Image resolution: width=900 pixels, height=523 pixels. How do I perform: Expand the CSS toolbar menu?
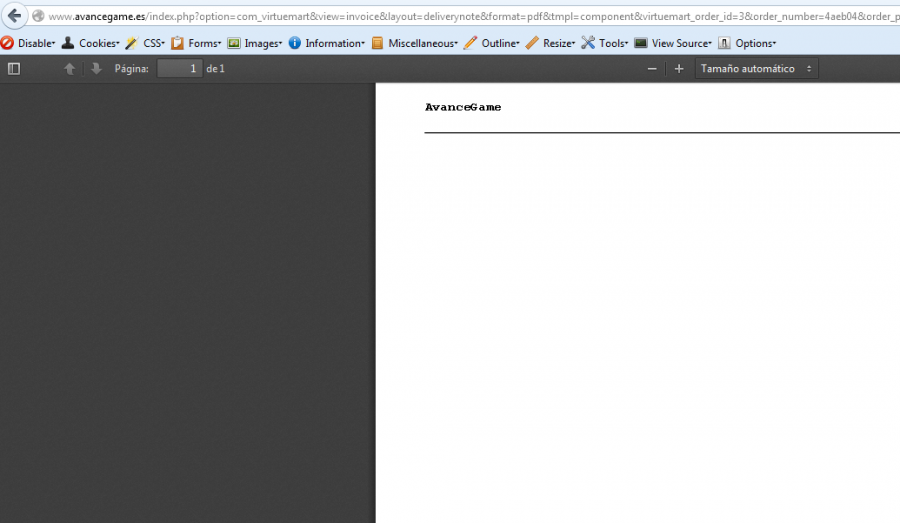(145, 43)
